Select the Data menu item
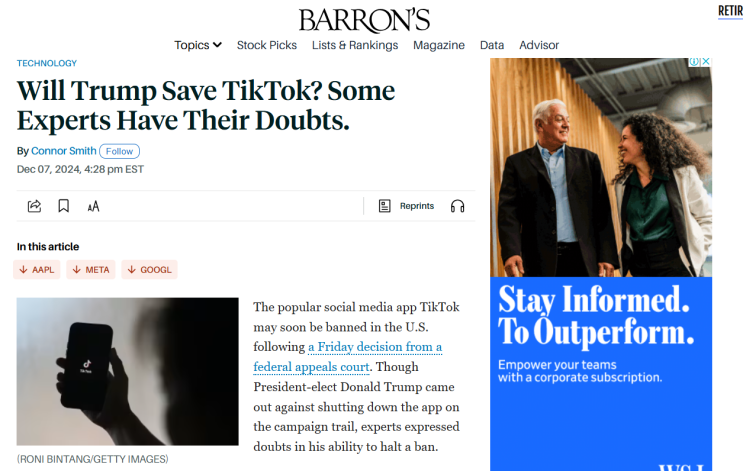This screenshot has width=743, height=471. [x=492, y=45]
